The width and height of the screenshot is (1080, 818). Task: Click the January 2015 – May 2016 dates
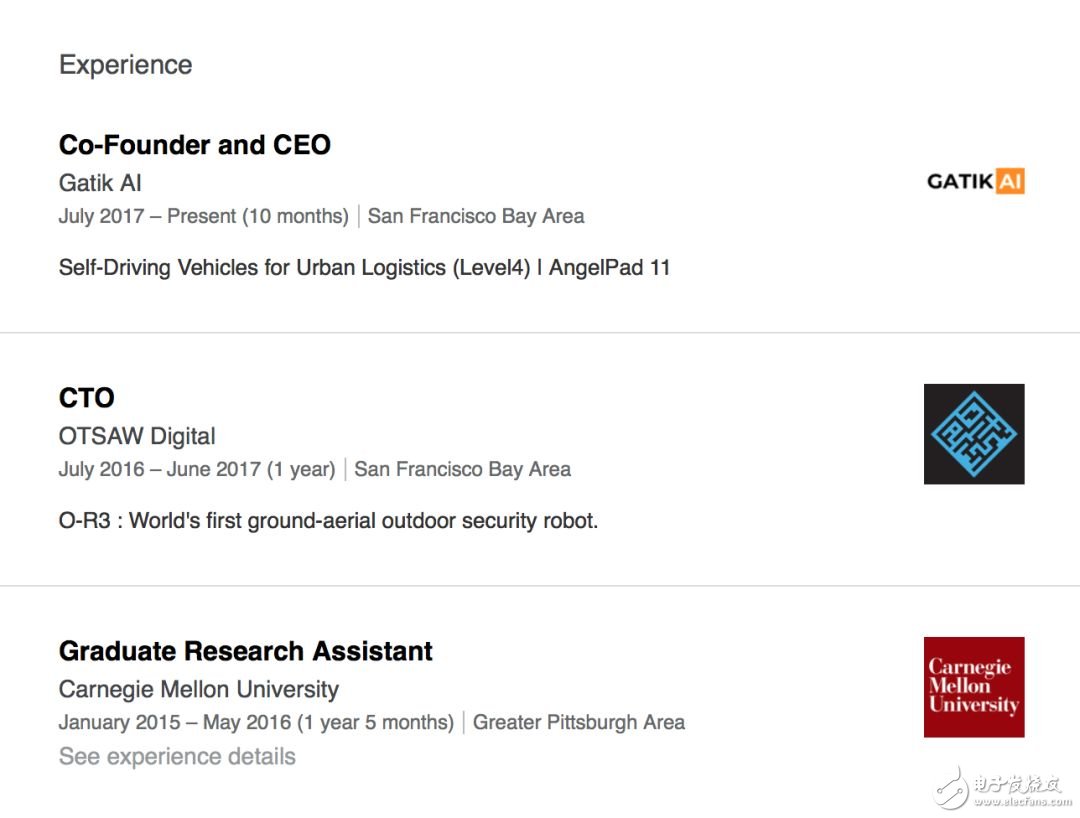coord(256,722)
